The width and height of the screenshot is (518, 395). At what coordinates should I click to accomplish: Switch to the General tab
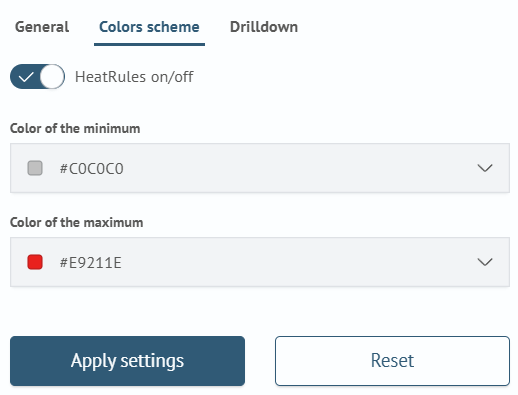coord(42,27)
